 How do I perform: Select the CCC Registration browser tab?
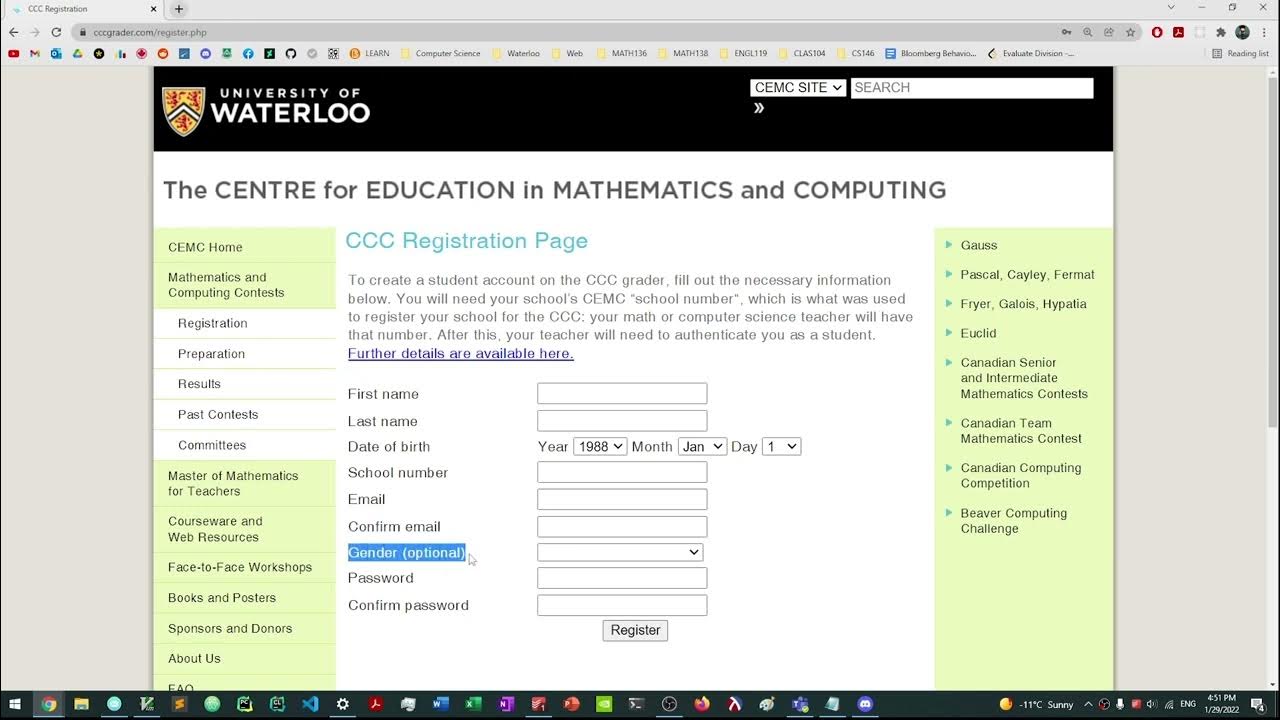pyautogui.click(x=84, y=9)
